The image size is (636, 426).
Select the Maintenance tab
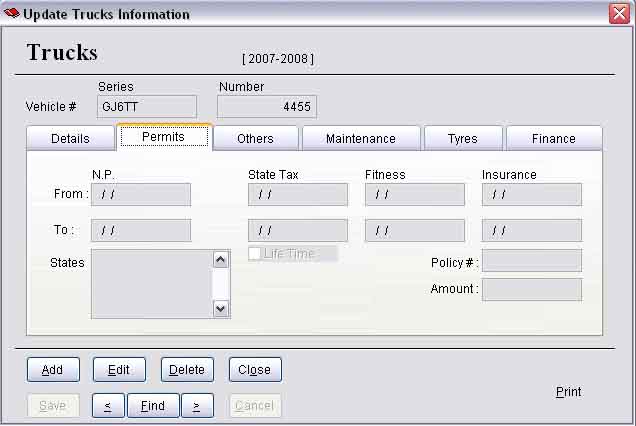(x=360, y=139)
